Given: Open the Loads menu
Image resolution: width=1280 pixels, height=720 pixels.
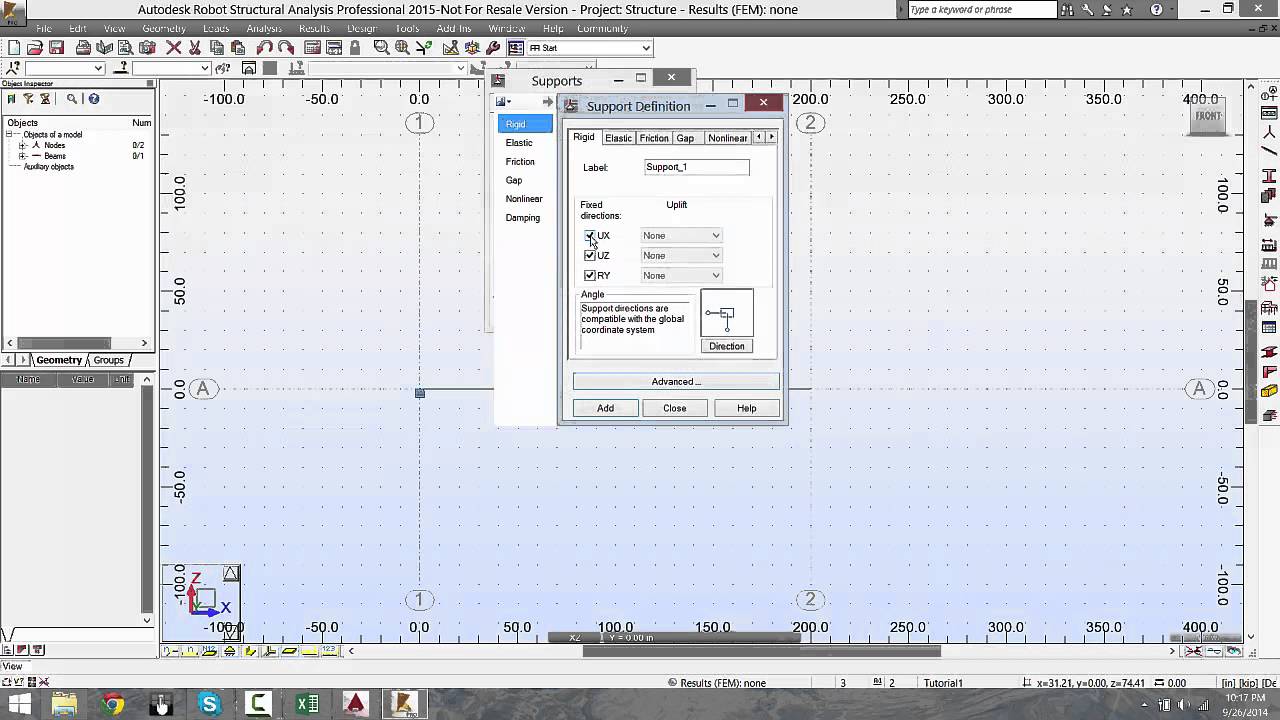Looking at the screenshot, I should click(216, 29).
